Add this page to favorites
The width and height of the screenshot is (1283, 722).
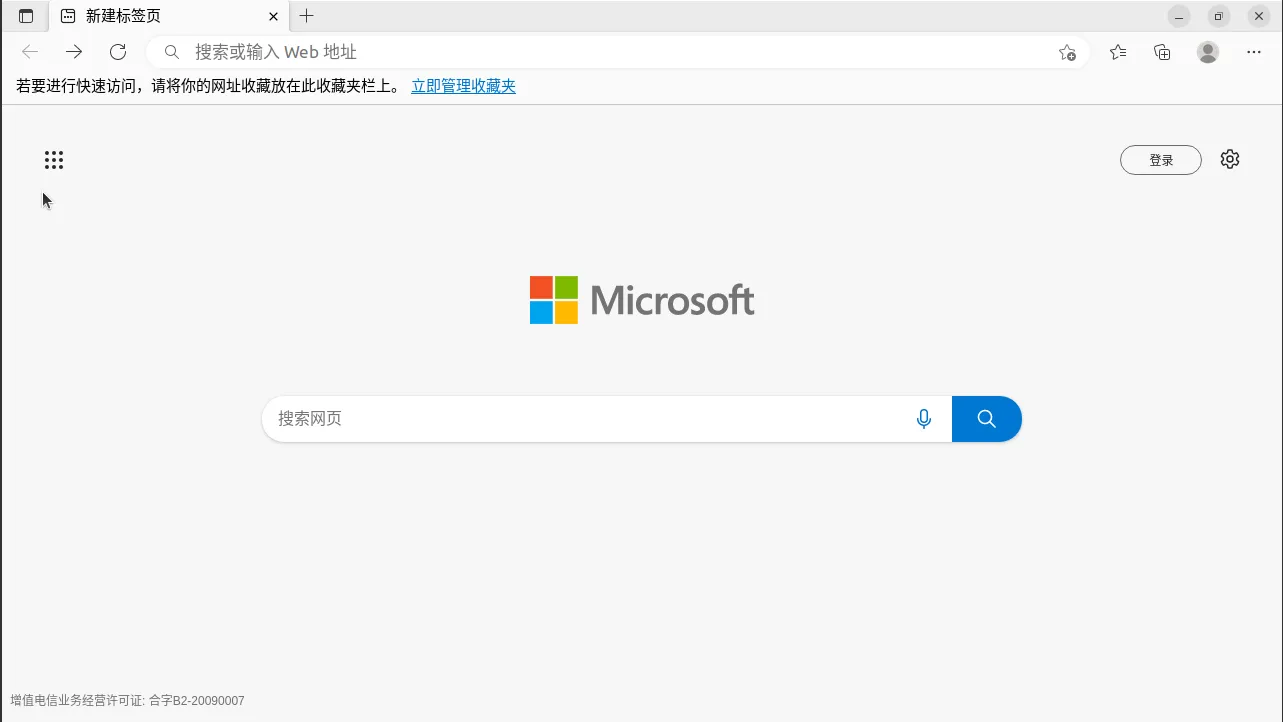click(x=1067, y=52)
